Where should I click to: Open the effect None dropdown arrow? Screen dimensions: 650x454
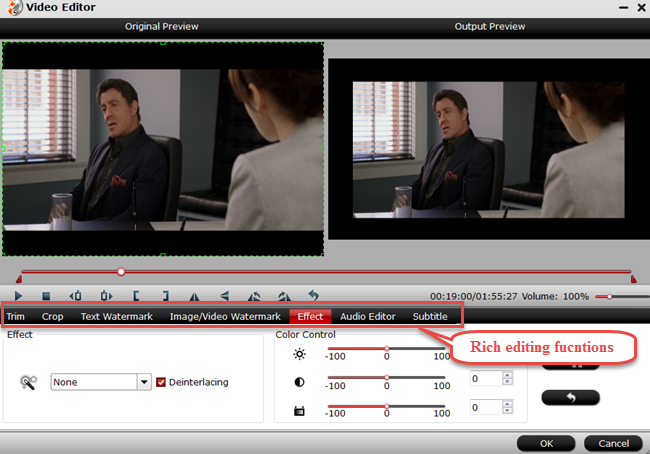click(x=144, y=382)
